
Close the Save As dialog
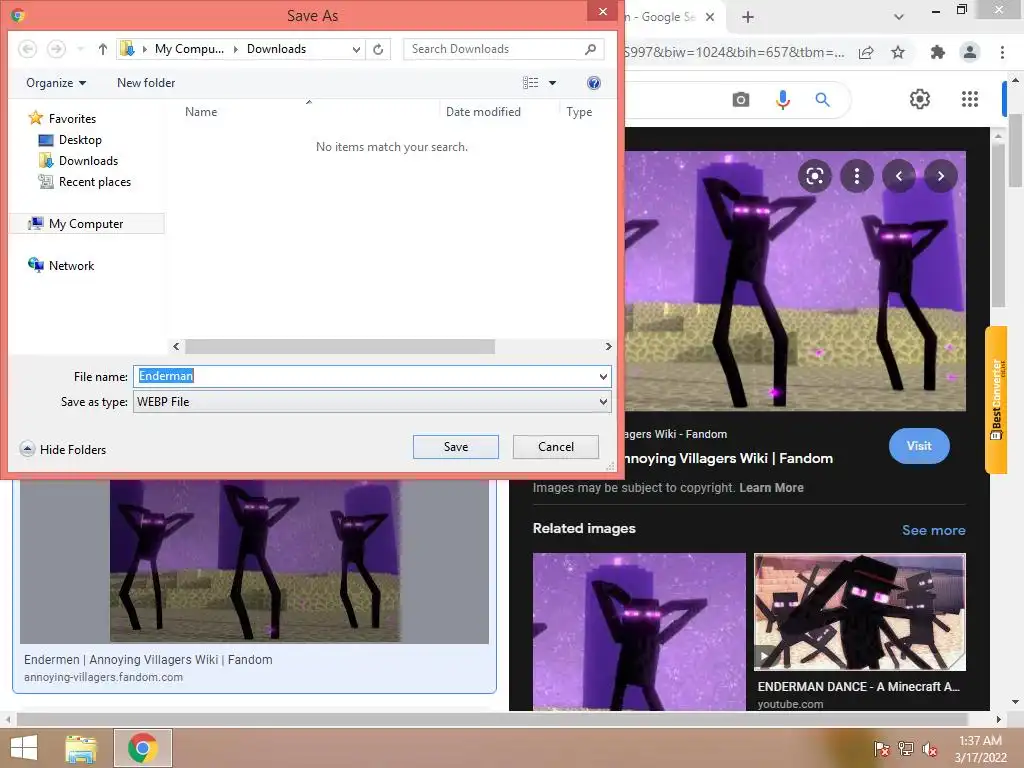click(x=603, y=11)
